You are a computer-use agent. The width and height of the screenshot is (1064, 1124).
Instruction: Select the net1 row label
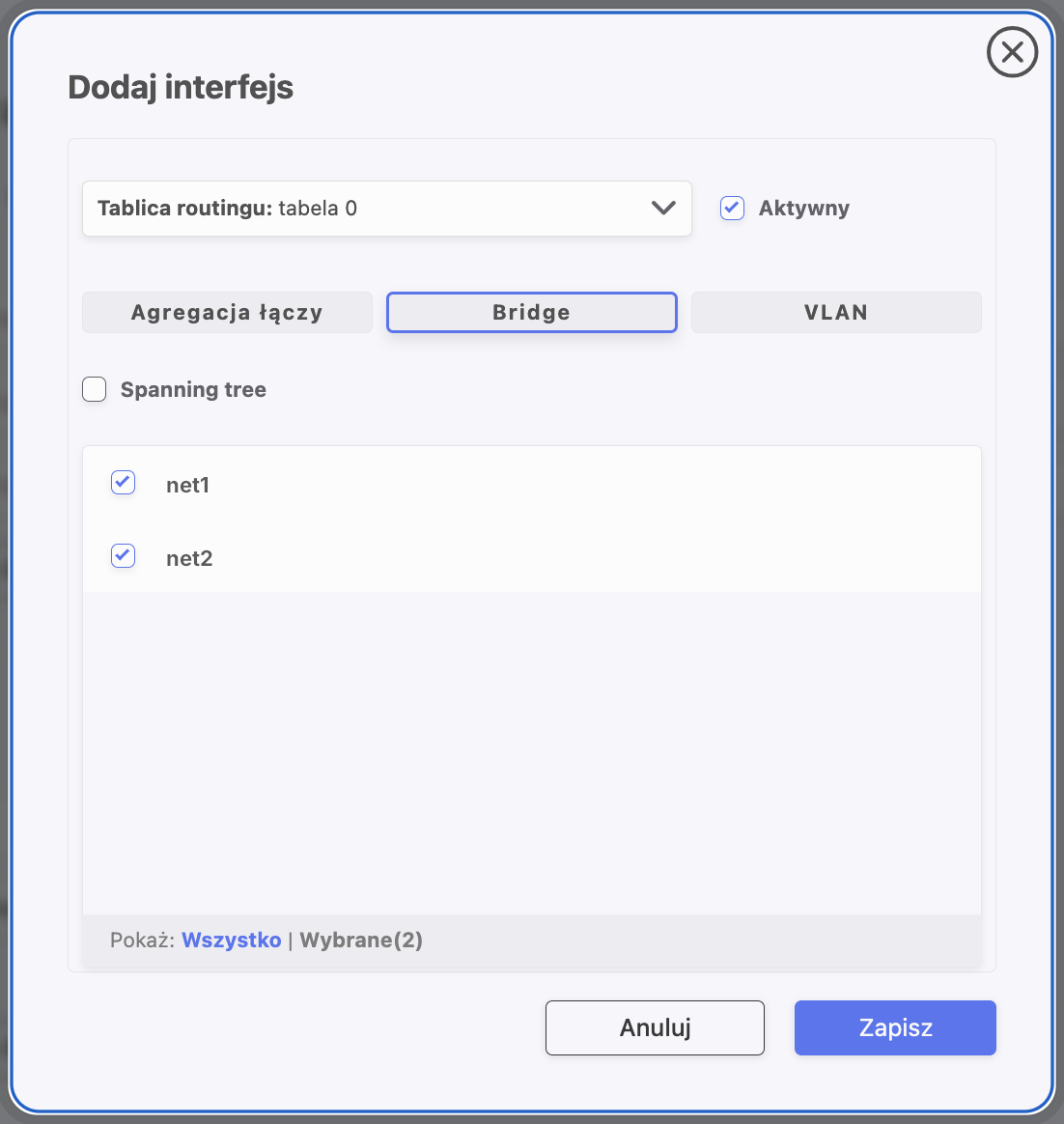[188, 486]
